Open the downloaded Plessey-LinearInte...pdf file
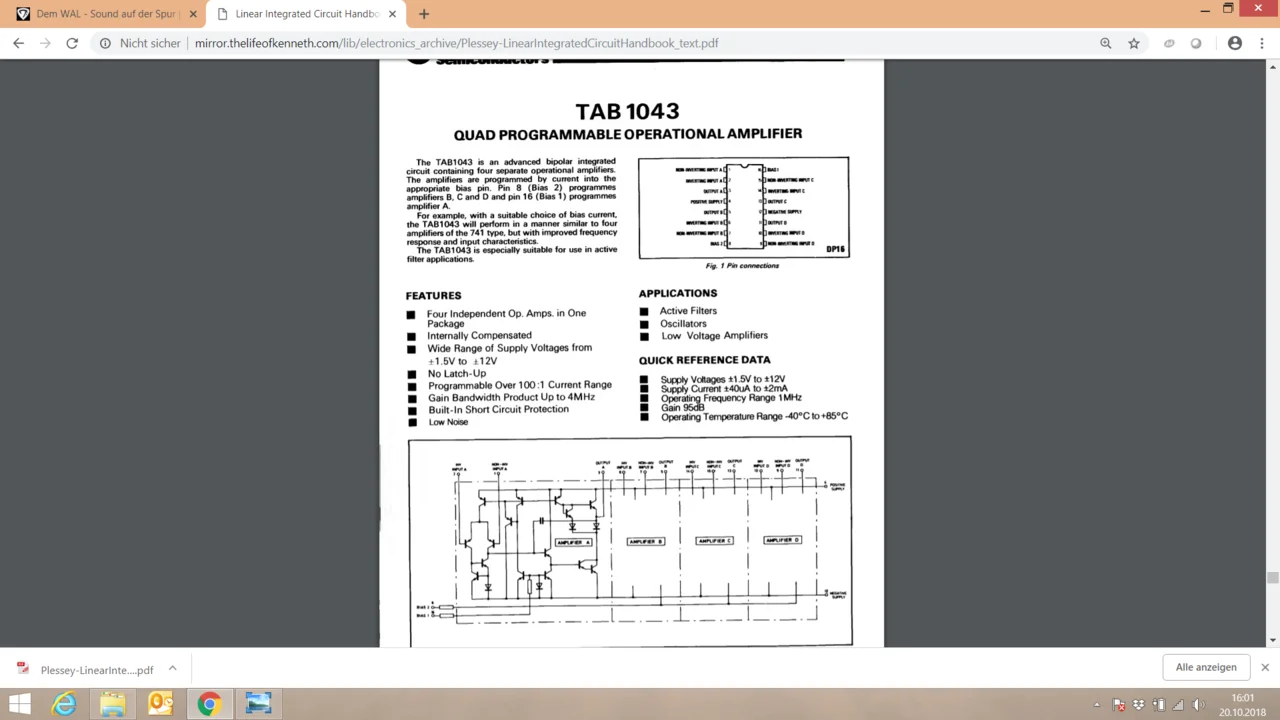 96,670
